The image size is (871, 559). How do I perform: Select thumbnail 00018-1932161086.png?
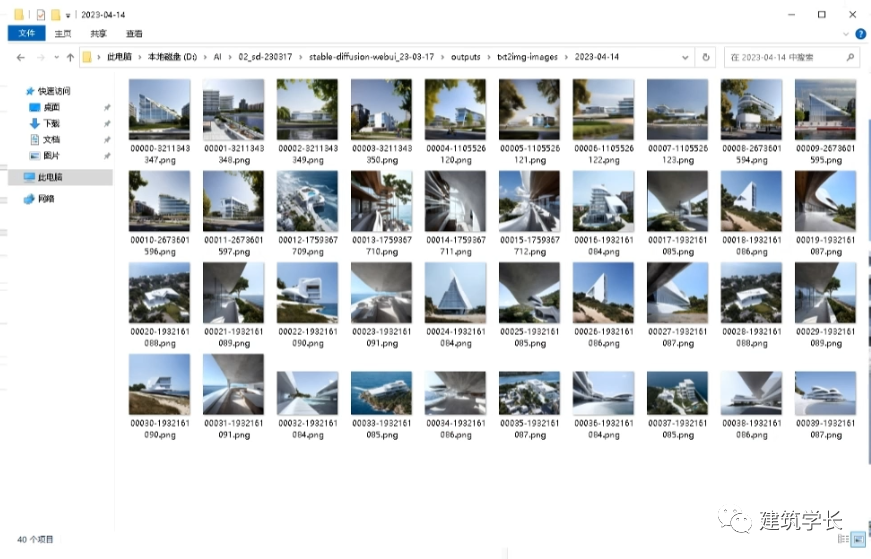click(752, 201)
